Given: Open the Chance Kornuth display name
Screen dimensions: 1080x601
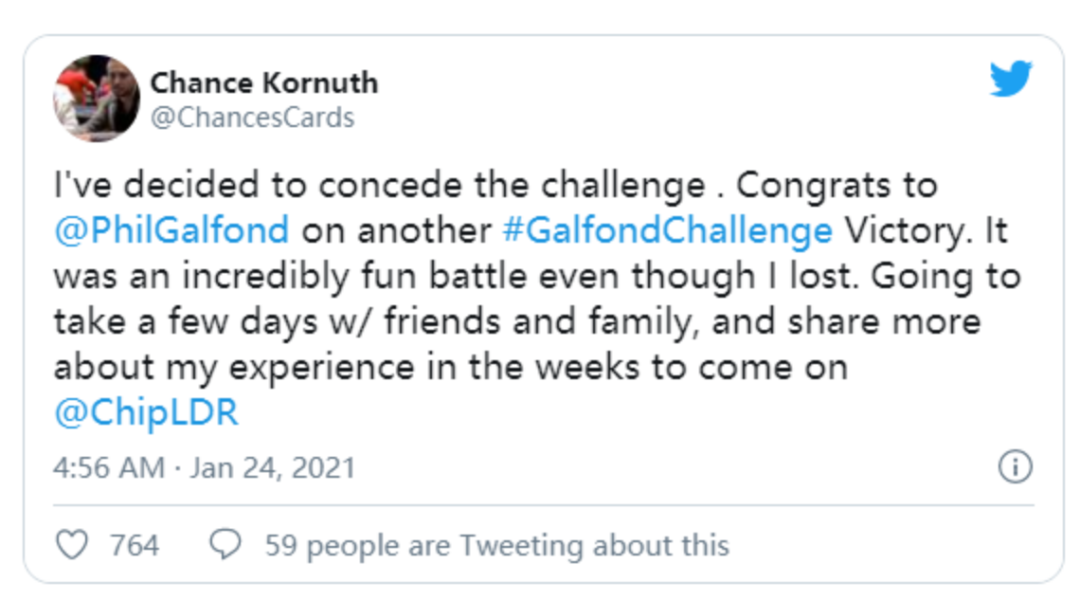Looking at the screenshot, I should (x=264, y=82).
